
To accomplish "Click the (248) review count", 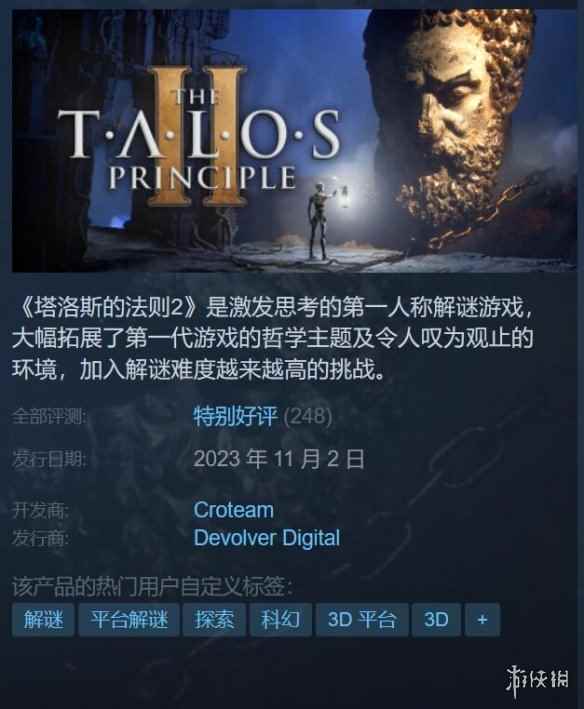I will (x=308, y=416).
